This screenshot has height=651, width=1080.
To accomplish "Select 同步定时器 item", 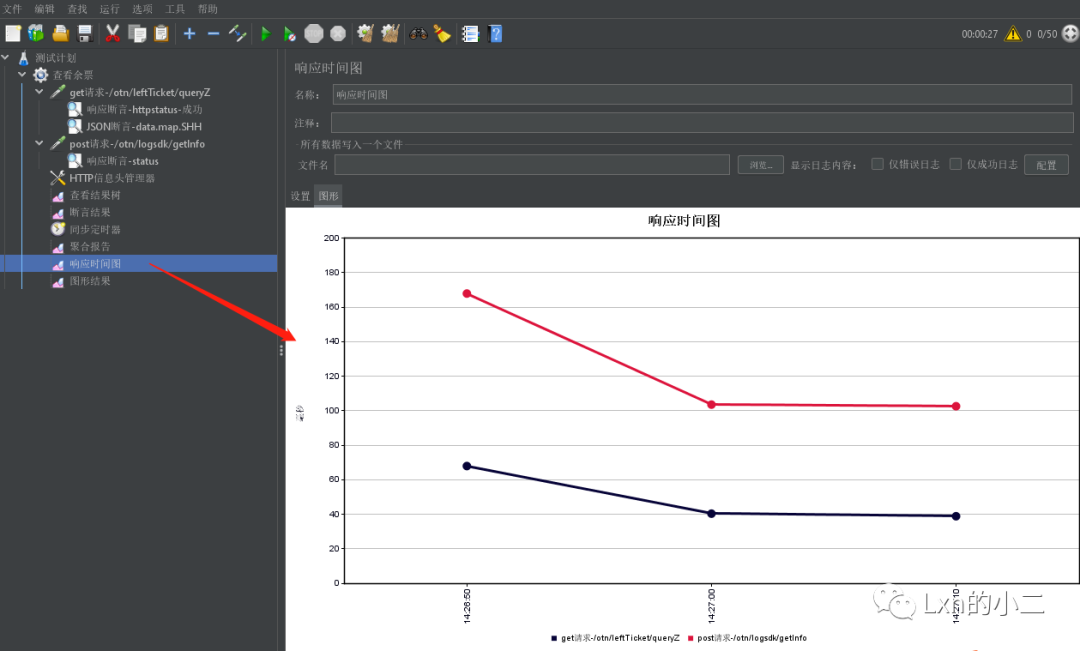I will 95,229.
